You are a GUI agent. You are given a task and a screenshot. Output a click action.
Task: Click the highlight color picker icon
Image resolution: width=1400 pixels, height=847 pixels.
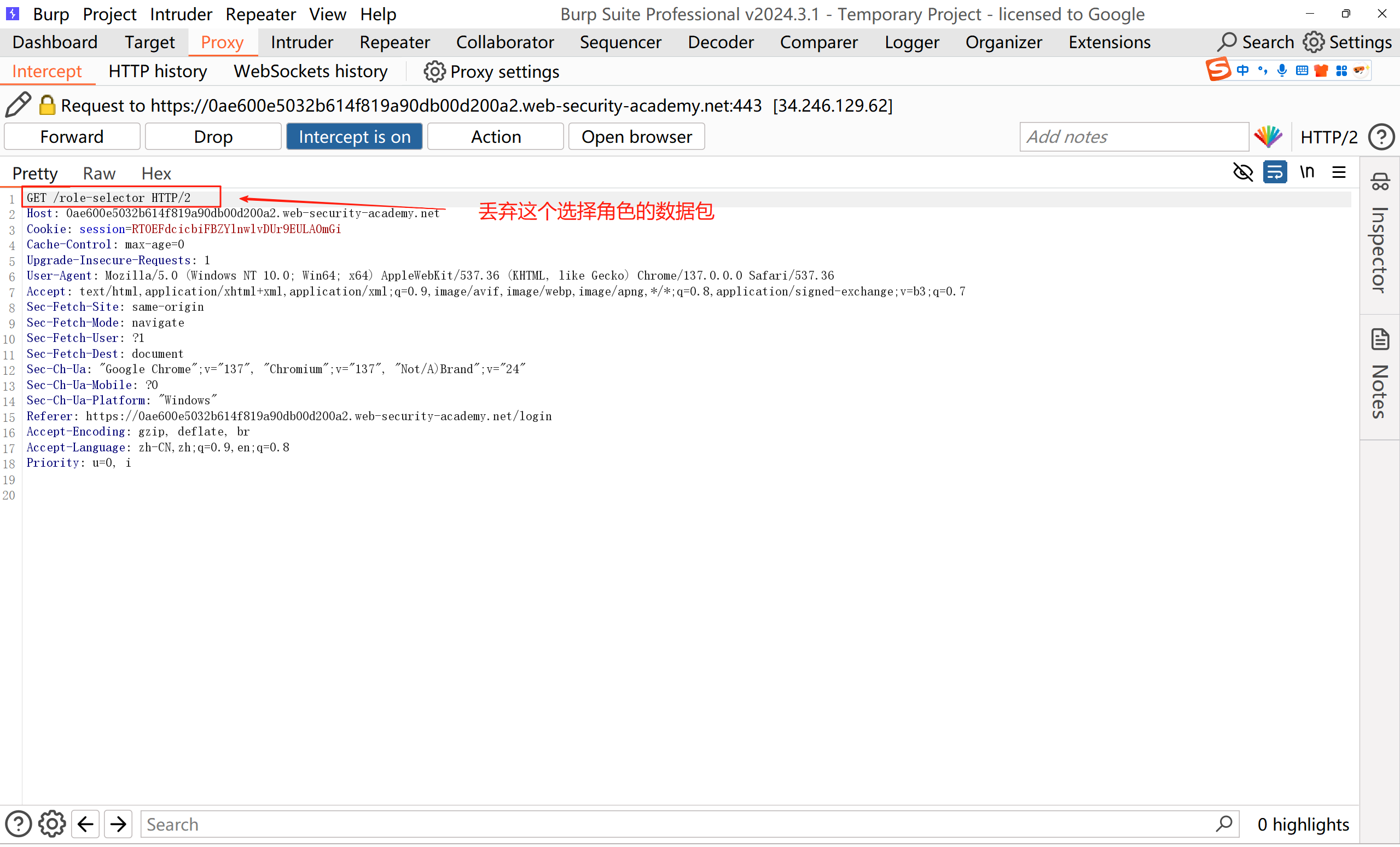[1268, 137]
